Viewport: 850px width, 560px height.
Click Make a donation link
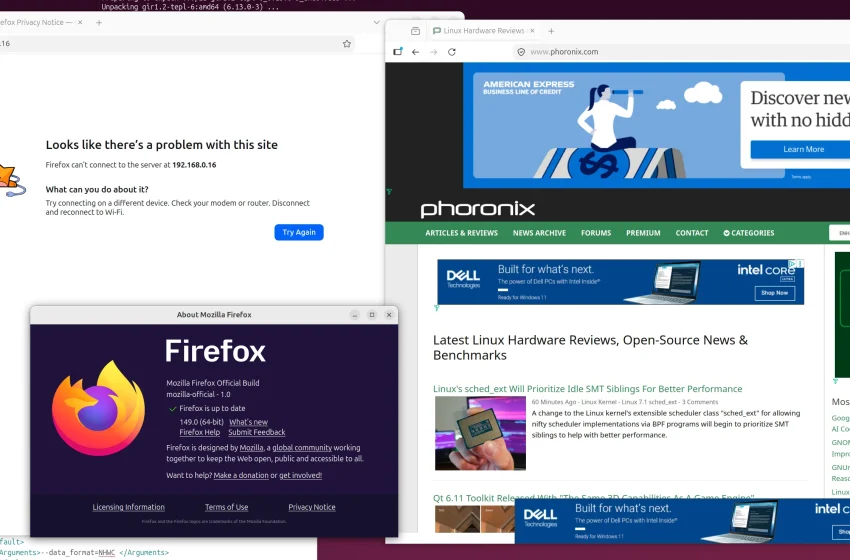(x=241, y=475)
